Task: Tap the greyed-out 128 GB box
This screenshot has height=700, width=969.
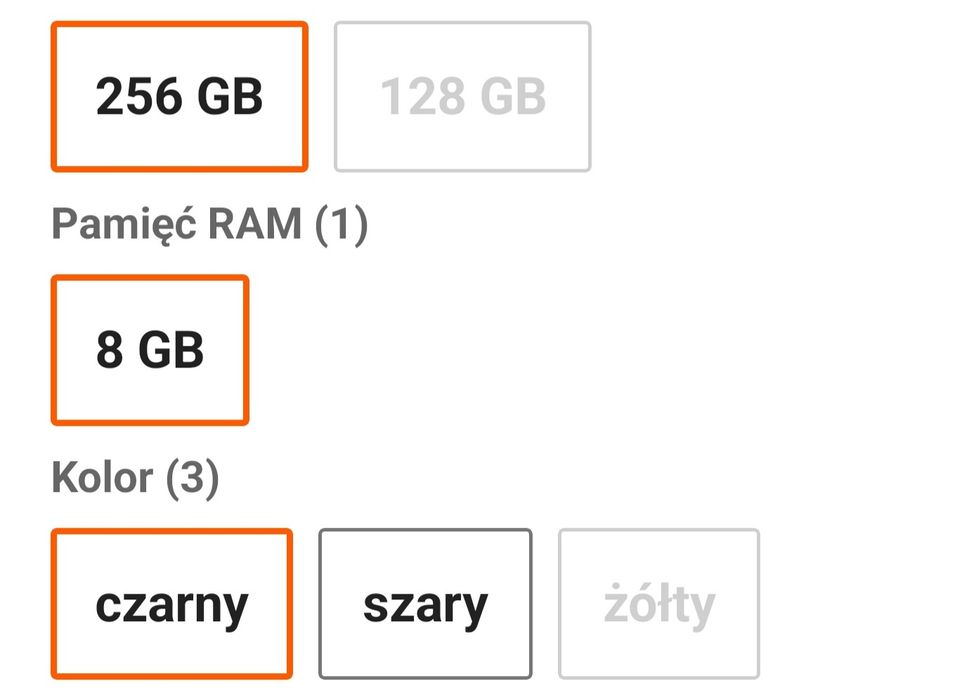Action: (x=463, y=97)
